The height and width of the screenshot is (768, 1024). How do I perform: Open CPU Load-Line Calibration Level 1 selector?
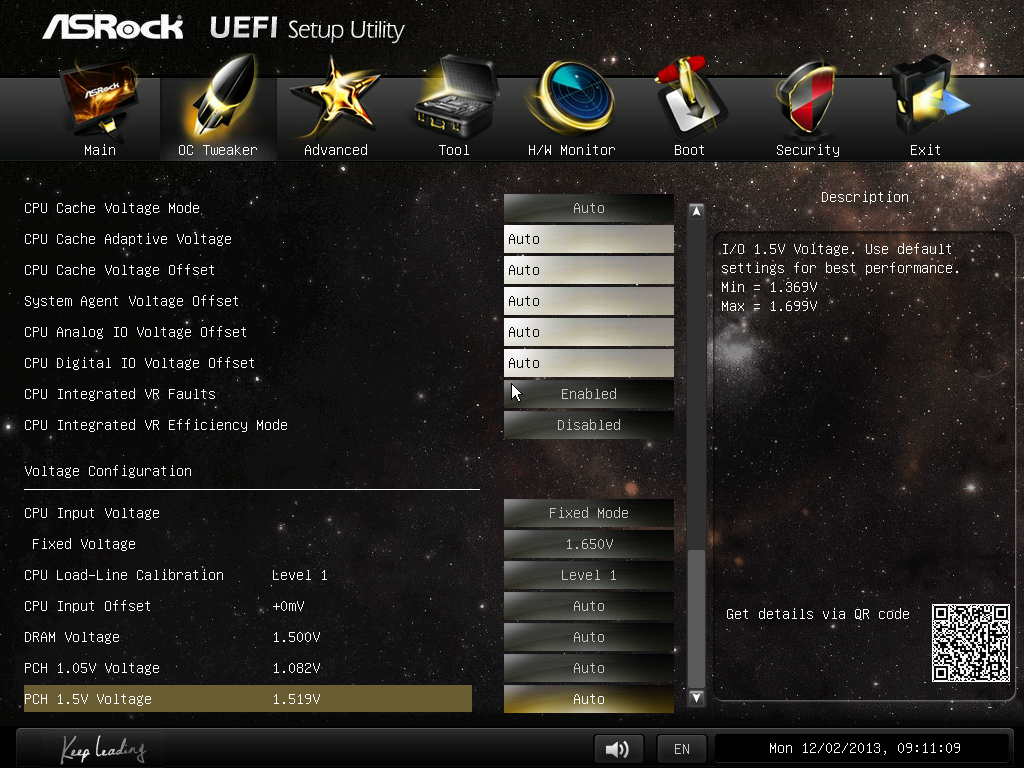coord(588,575)
